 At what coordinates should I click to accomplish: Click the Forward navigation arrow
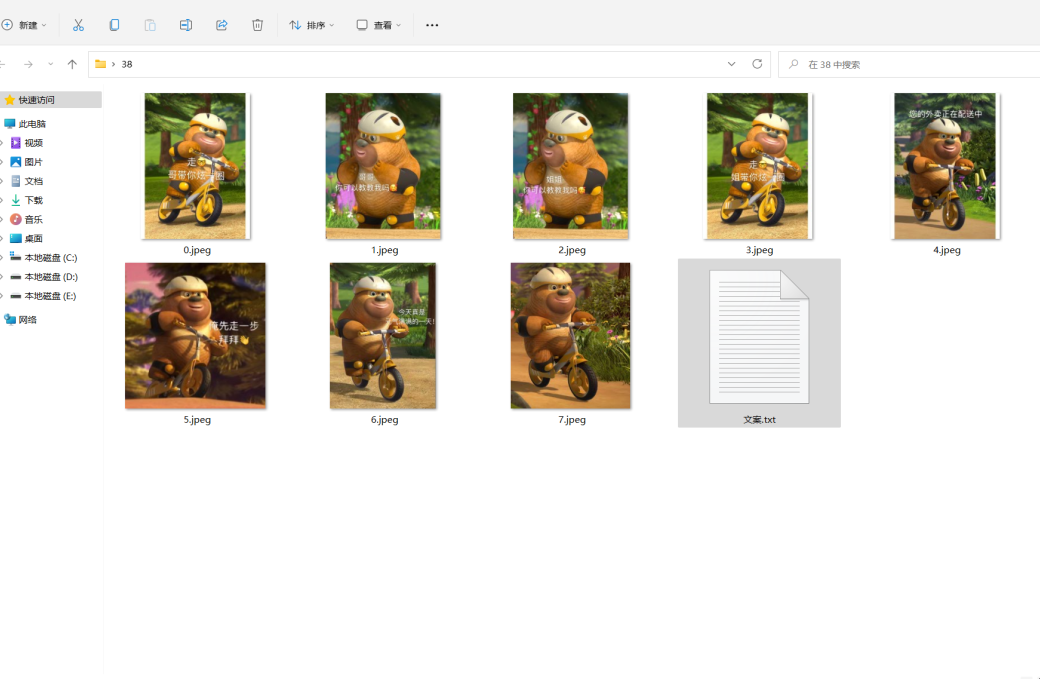point(28,64)
